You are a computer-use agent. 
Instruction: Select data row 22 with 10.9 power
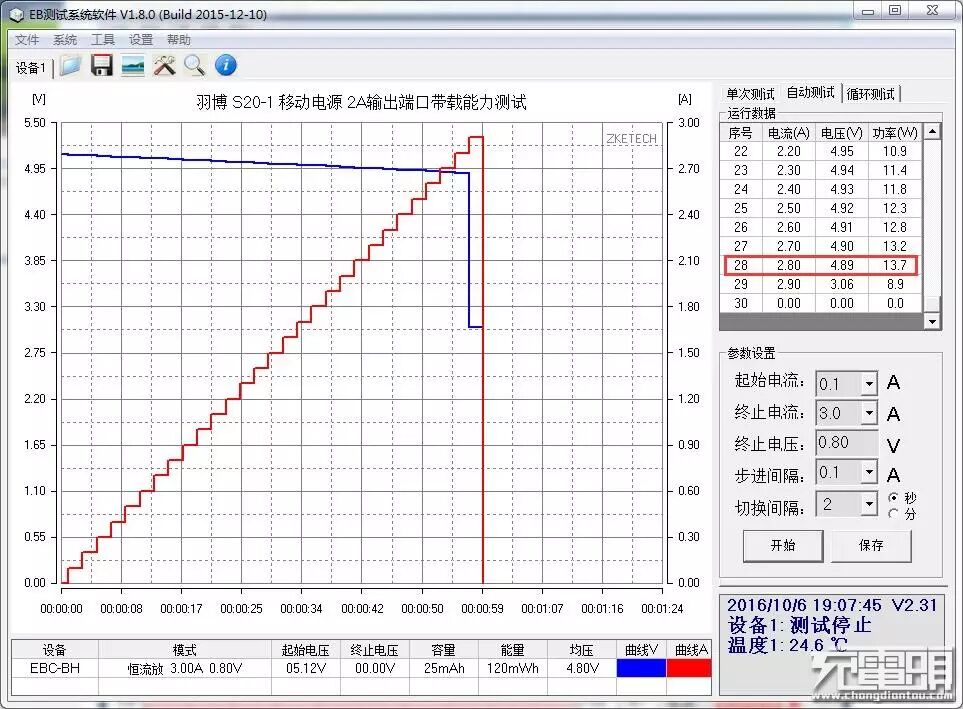coord(821,151)
